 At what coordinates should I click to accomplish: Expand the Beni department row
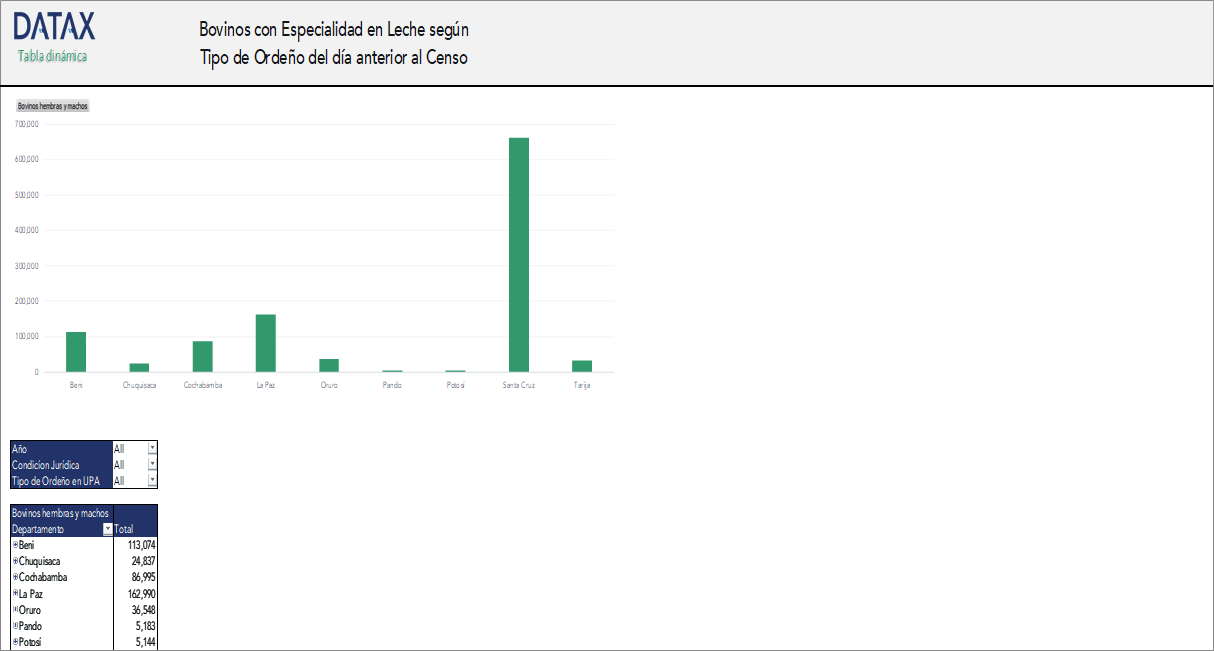14,544
